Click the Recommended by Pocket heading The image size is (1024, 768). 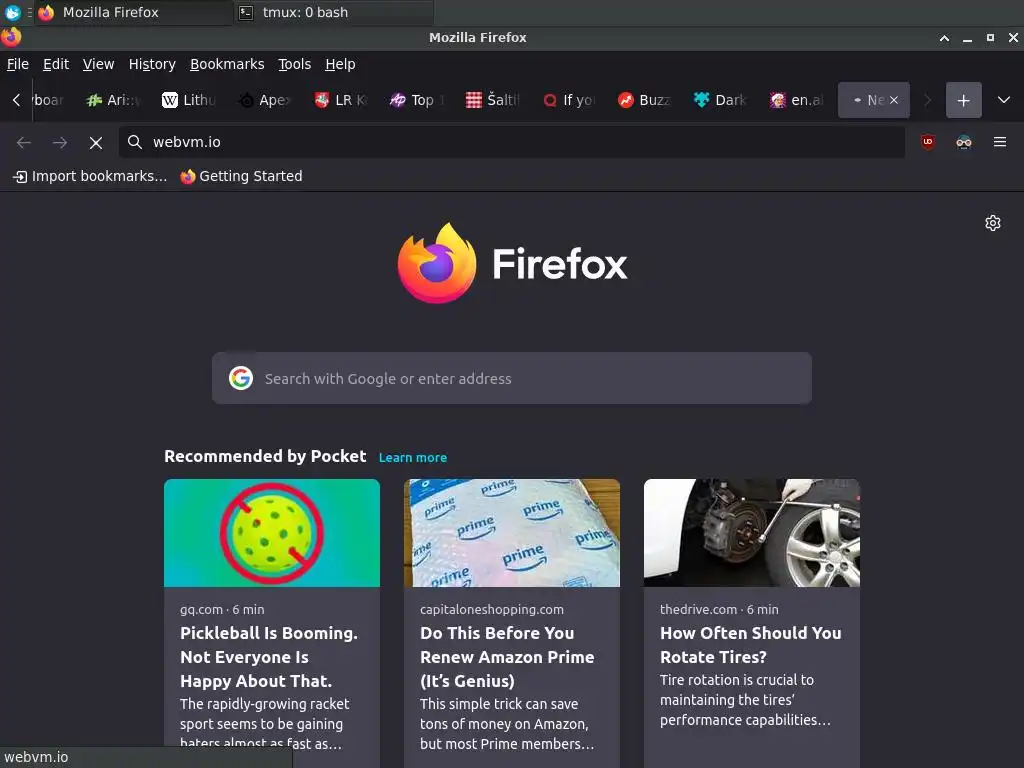pyautogui.click(x=264, y=456)
